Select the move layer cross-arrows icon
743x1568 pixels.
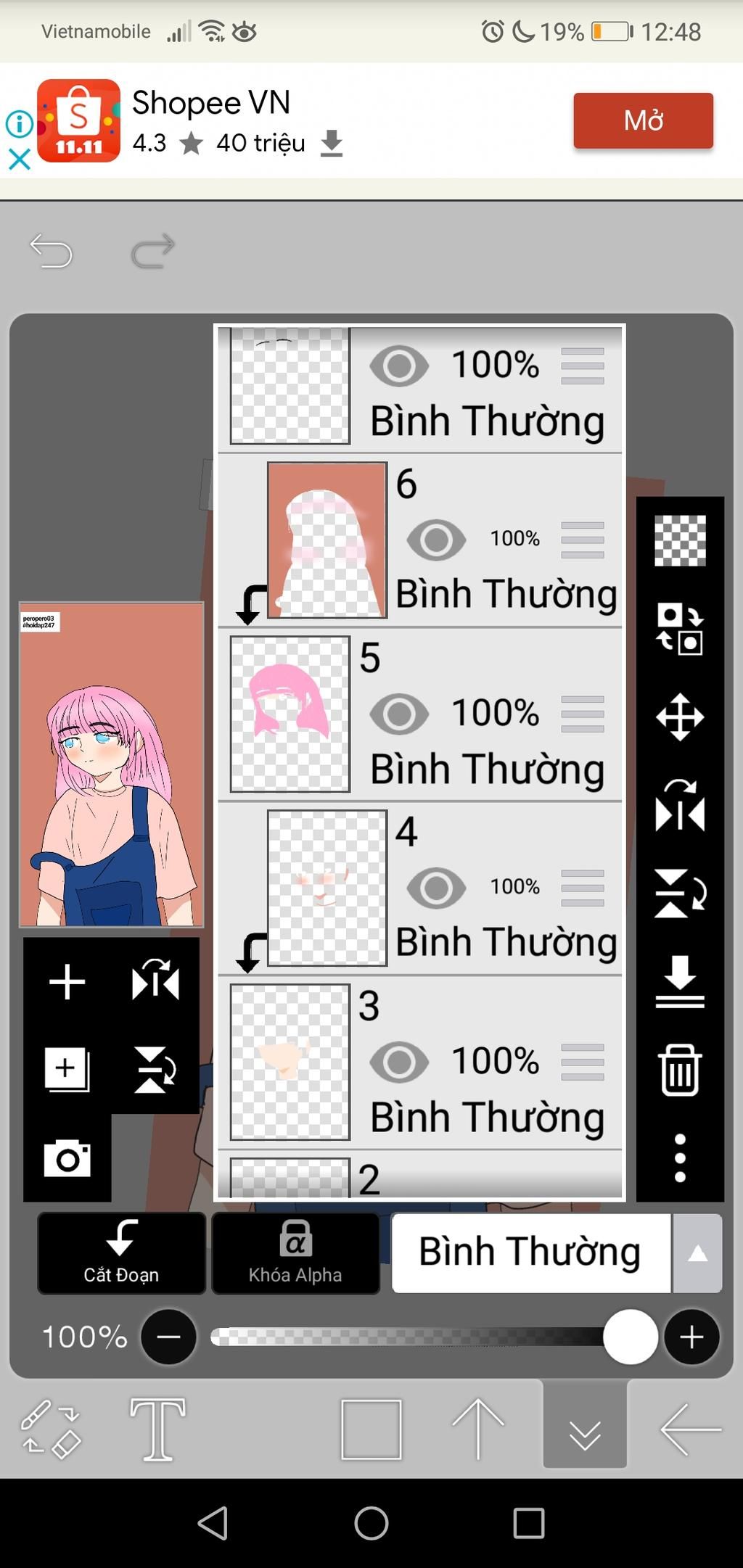coord(680,717)
